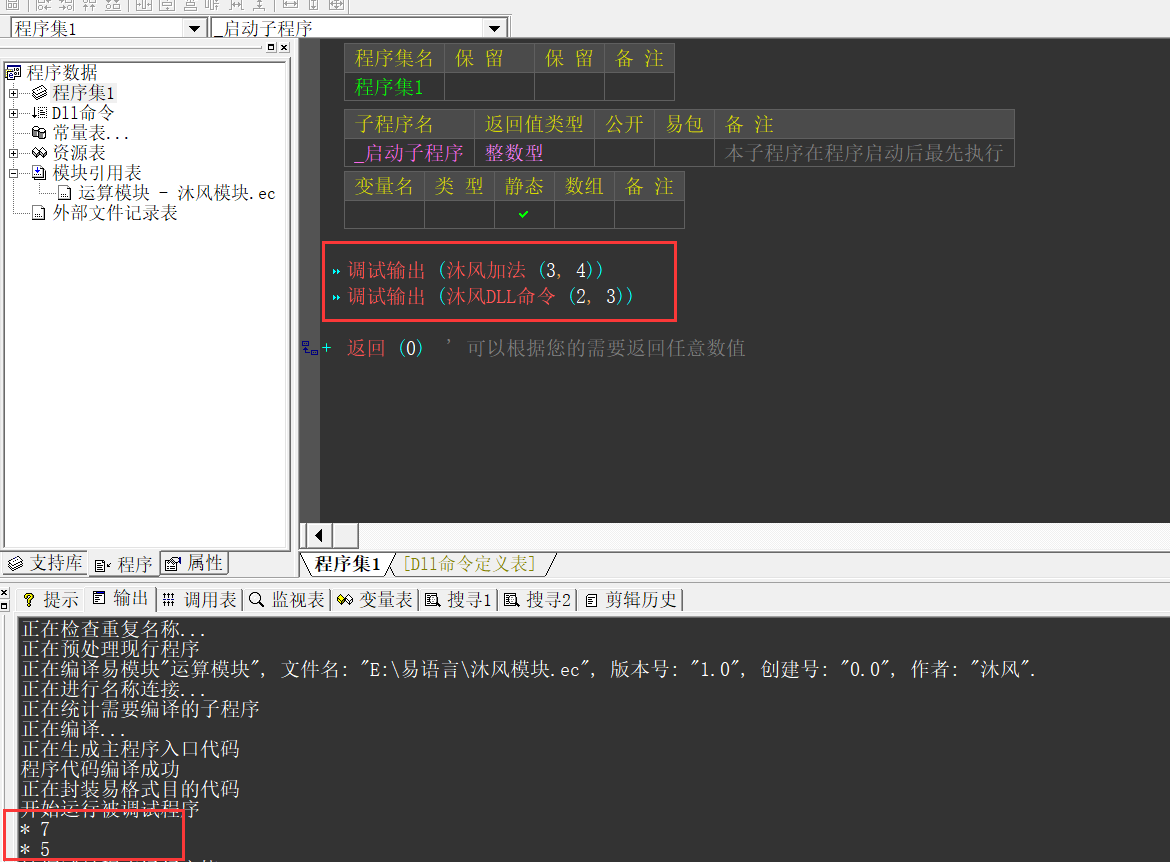Click the output line 正在检查重复名称...
The image size is (1170, 862).
click(113, 628)
